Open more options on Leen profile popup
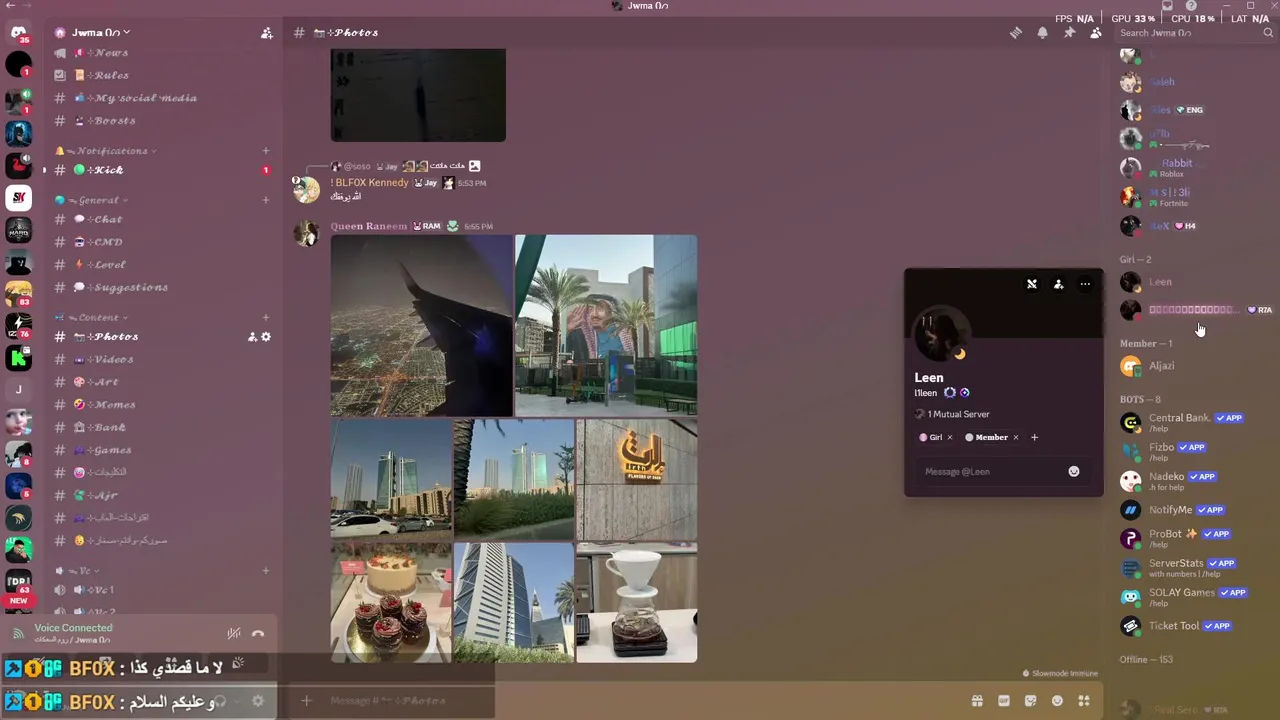This screenshot has width=1280, height=720. tap(1085, 284)
